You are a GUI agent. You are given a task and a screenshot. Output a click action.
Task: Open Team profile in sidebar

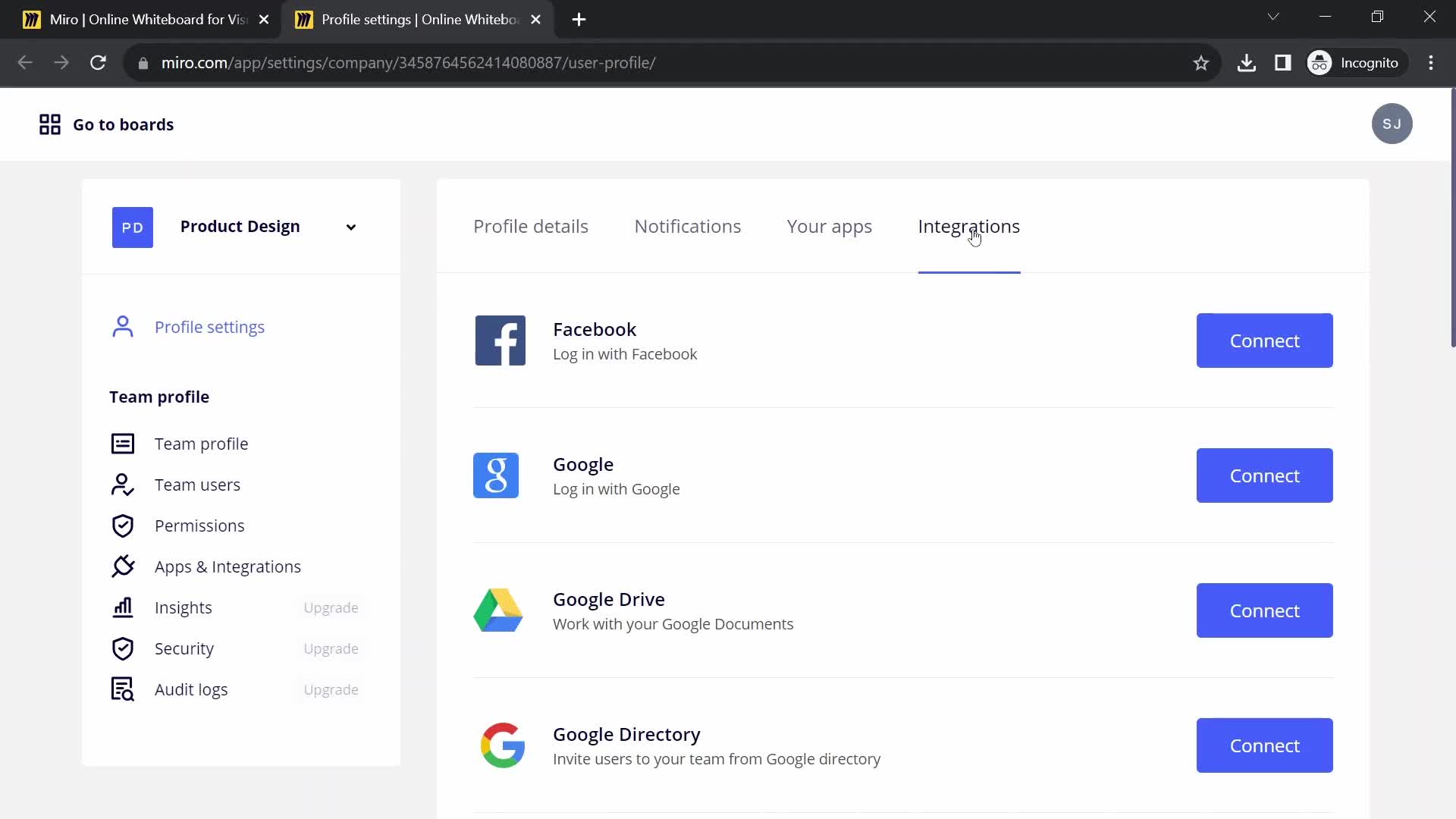201,444
